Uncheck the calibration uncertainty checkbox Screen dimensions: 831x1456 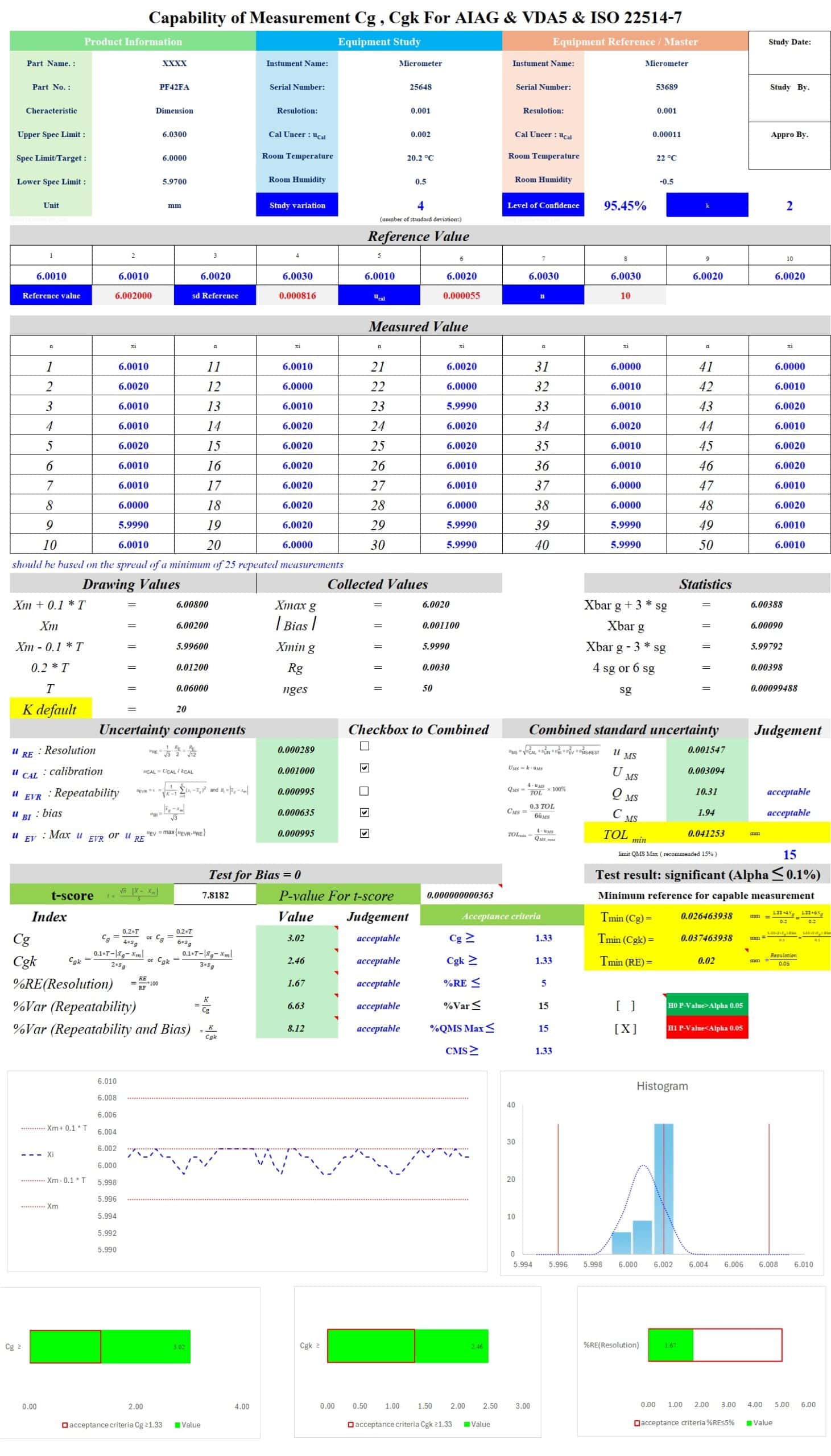(364, 768)
